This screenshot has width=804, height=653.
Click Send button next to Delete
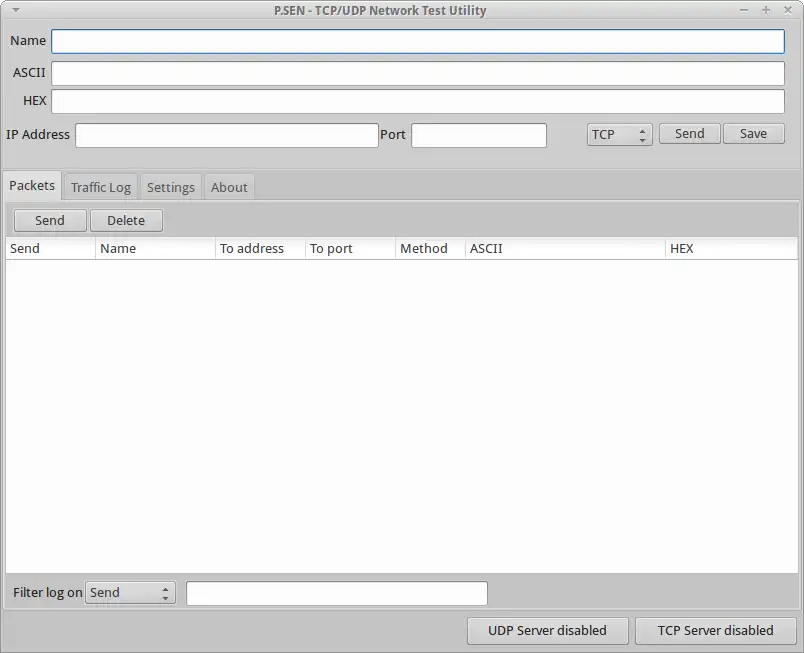click(50, 220)
